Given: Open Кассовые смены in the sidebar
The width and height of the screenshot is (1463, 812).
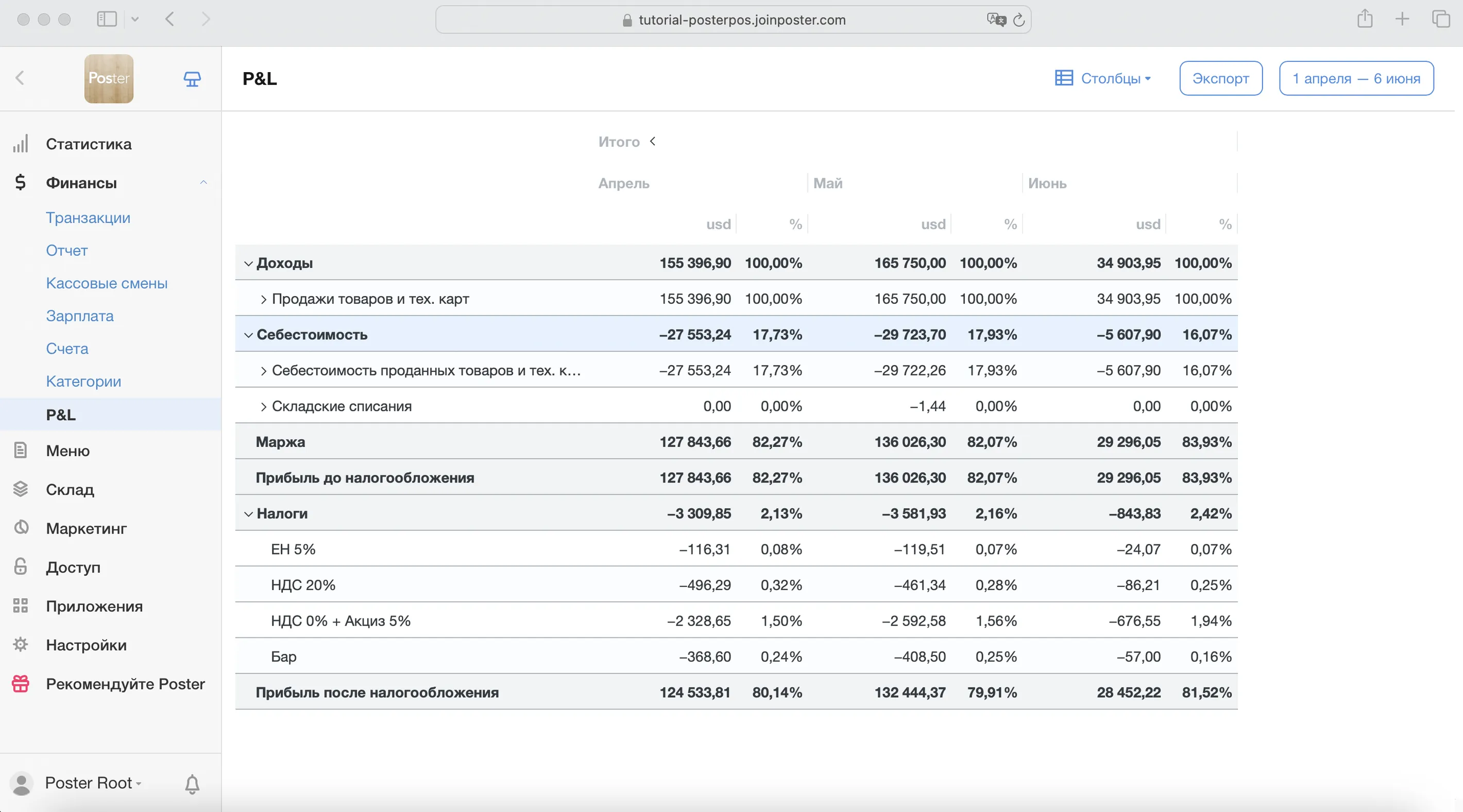Looking at the screenshot, I should click(x=107, y=283).
